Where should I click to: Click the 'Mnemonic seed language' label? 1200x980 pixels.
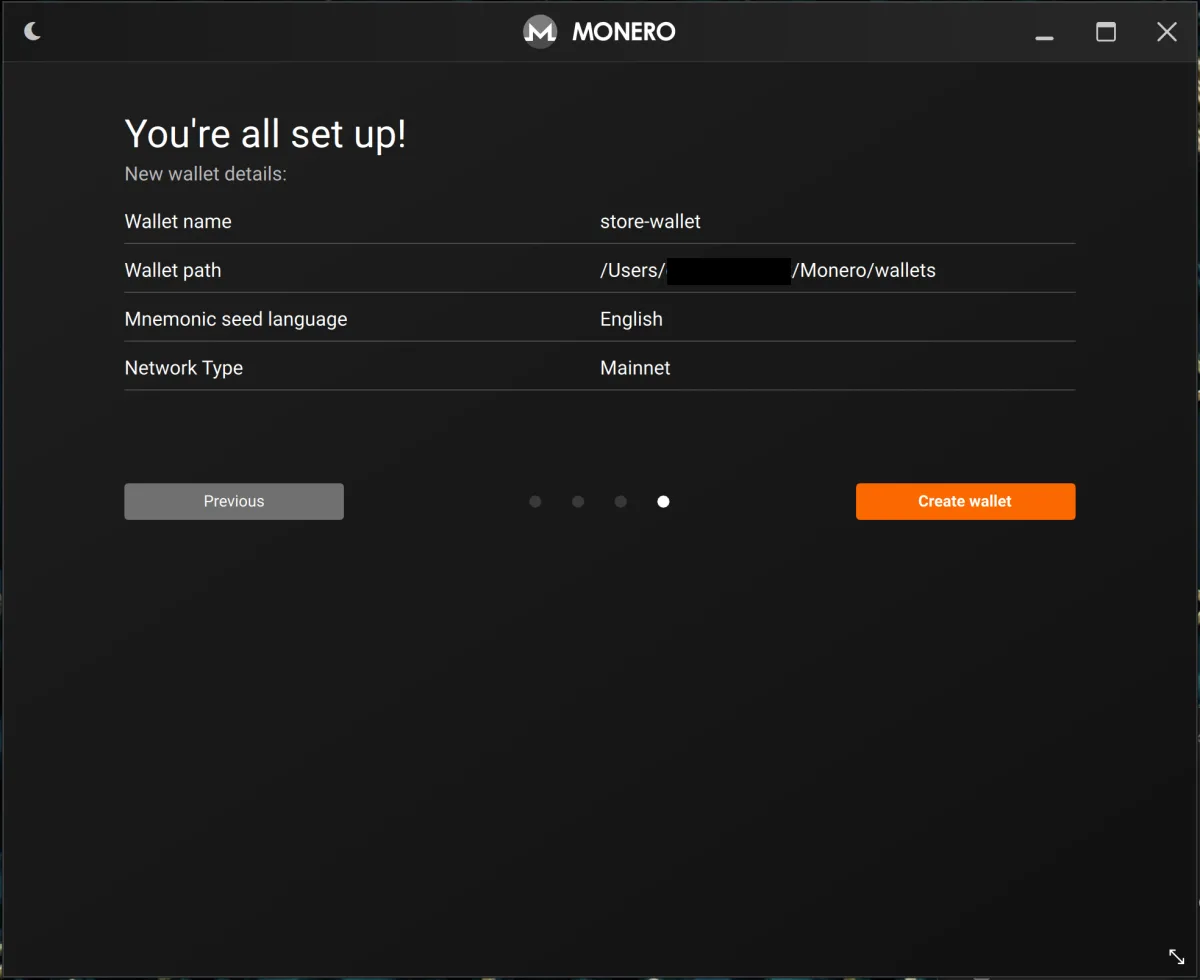coord(236,320)
